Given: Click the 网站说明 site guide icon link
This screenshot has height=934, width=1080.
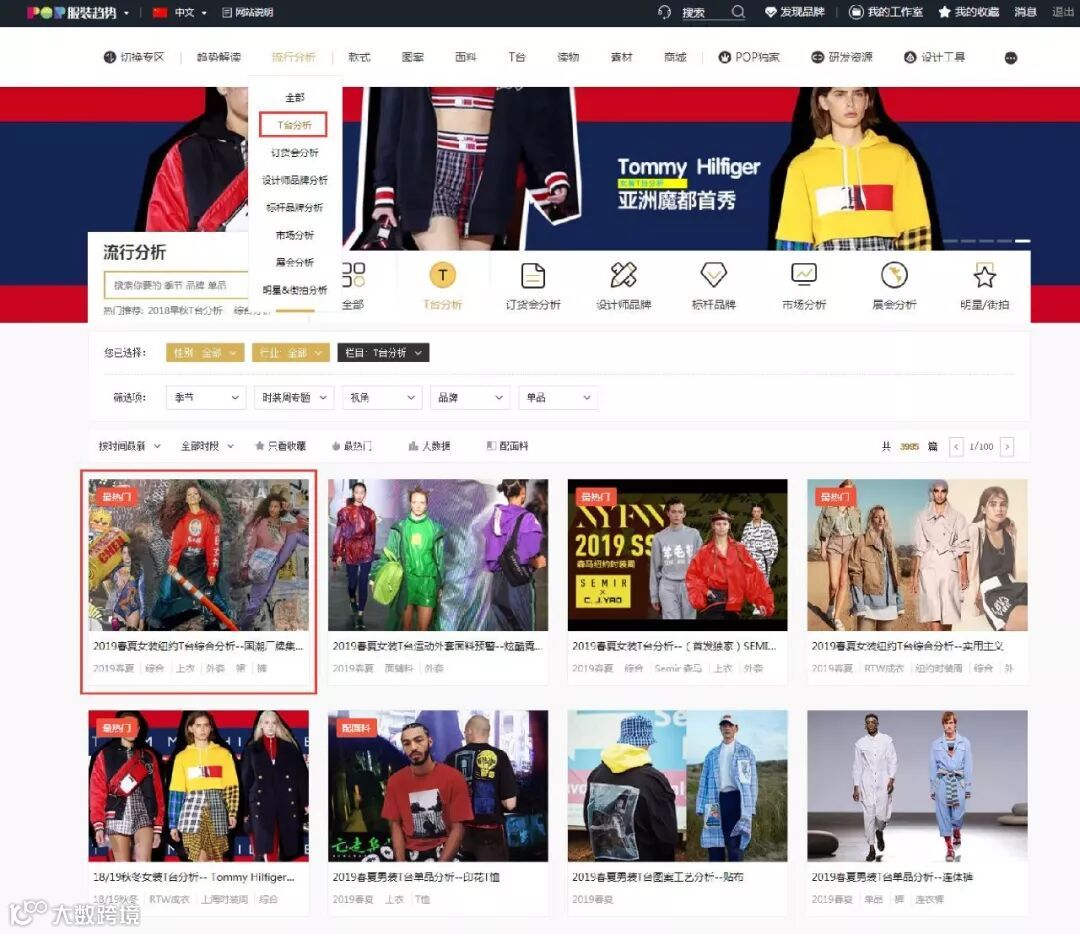Looking at the screenshot, I should [247, 12].
